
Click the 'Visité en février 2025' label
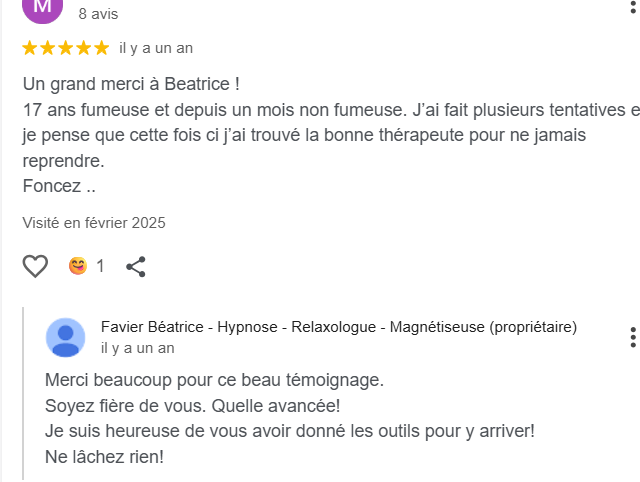coord(94,223)
